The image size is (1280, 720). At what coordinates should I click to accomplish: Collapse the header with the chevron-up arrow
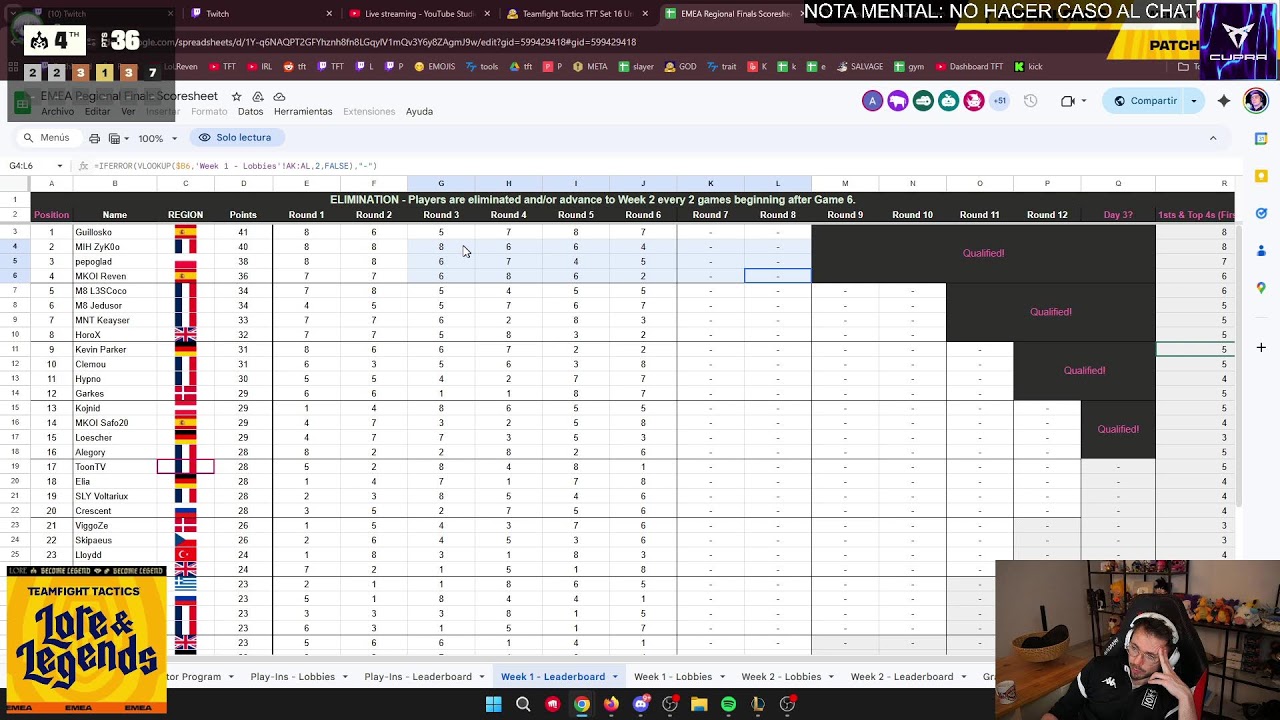pos(1213,138)
